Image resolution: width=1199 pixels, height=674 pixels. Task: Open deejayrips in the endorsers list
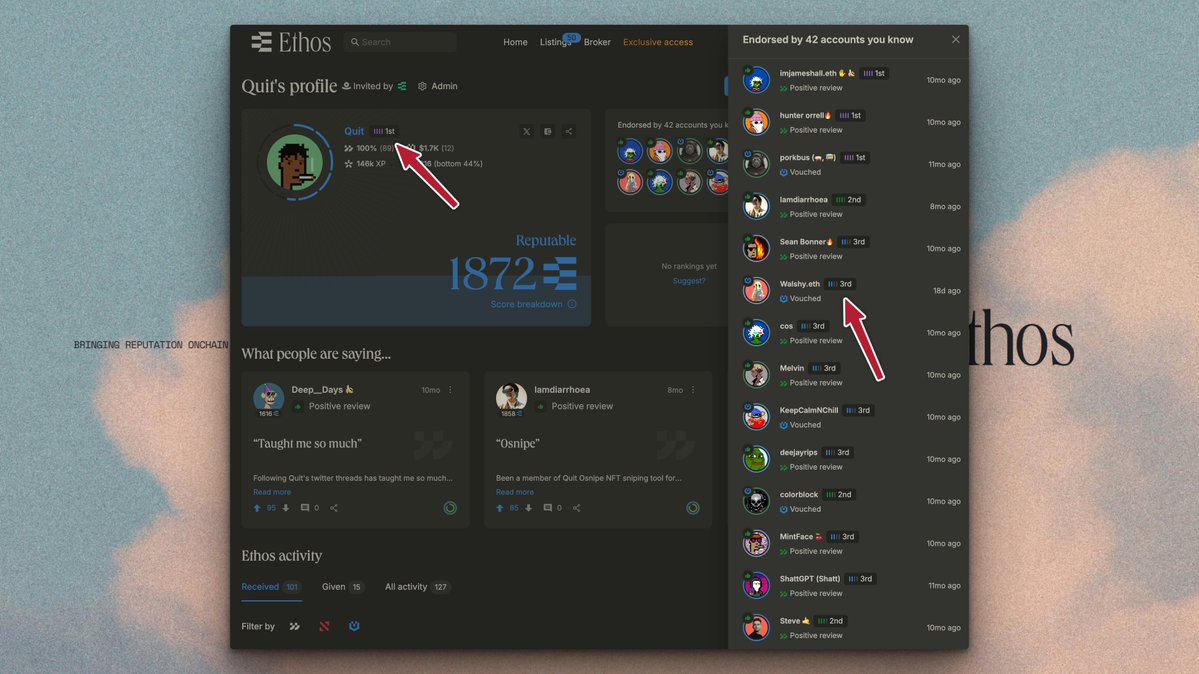848,459
